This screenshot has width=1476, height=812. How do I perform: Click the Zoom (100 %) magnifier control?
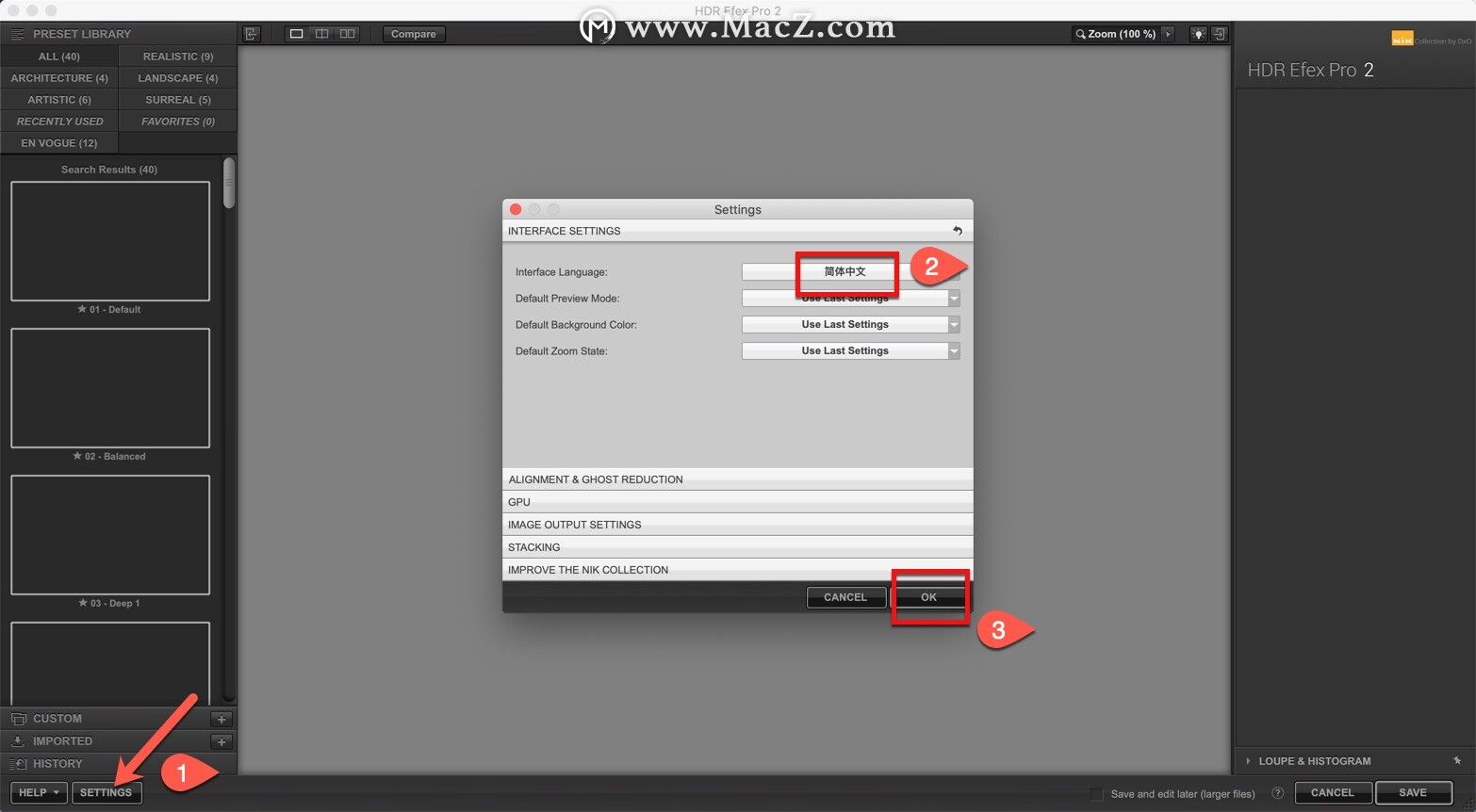pos(1115,34)
